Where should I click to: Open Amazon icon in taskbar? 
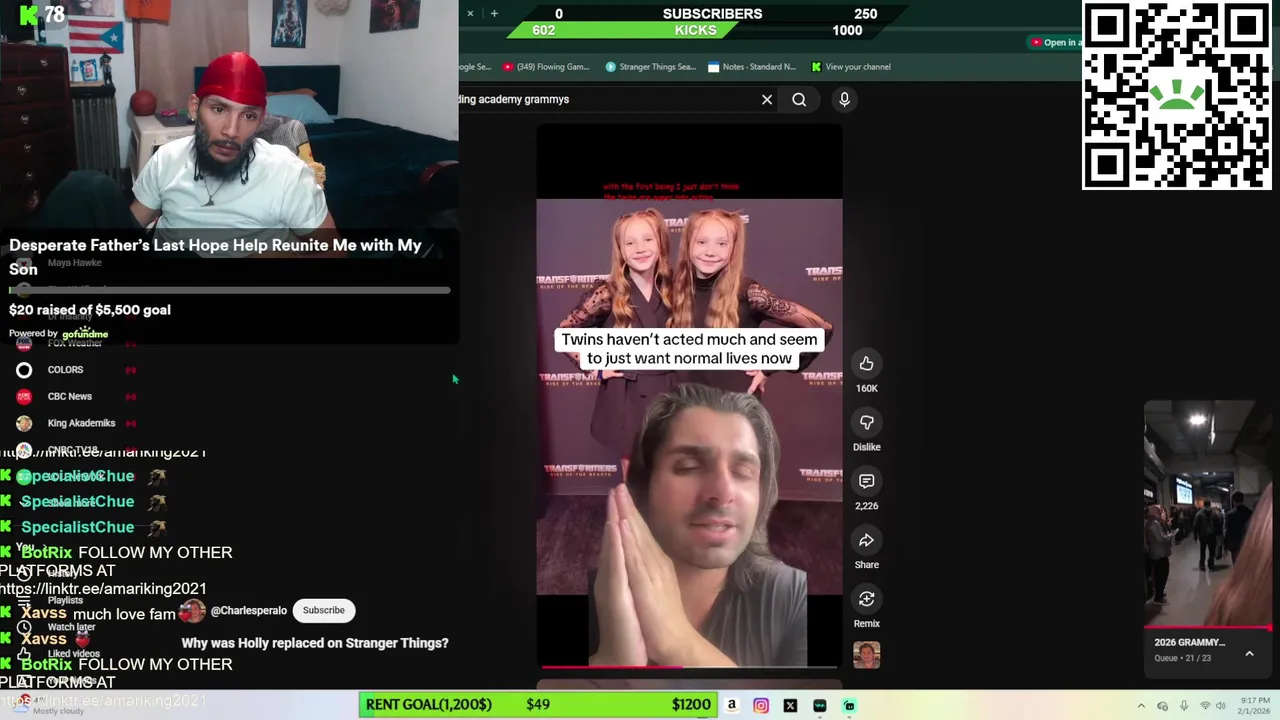coord(731,705)
